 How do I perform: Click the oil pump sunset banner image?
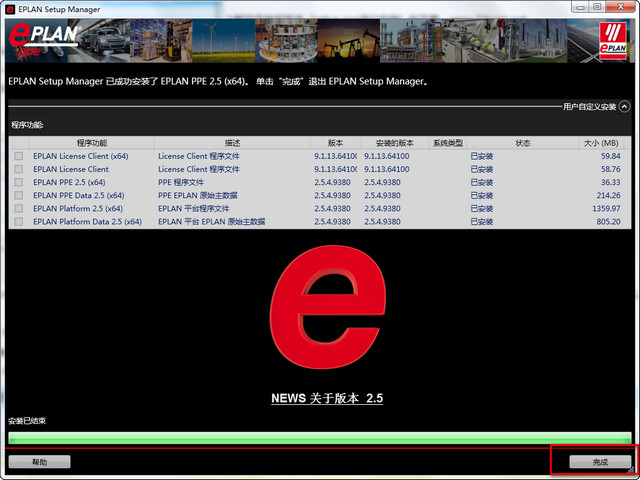(349, 41)
